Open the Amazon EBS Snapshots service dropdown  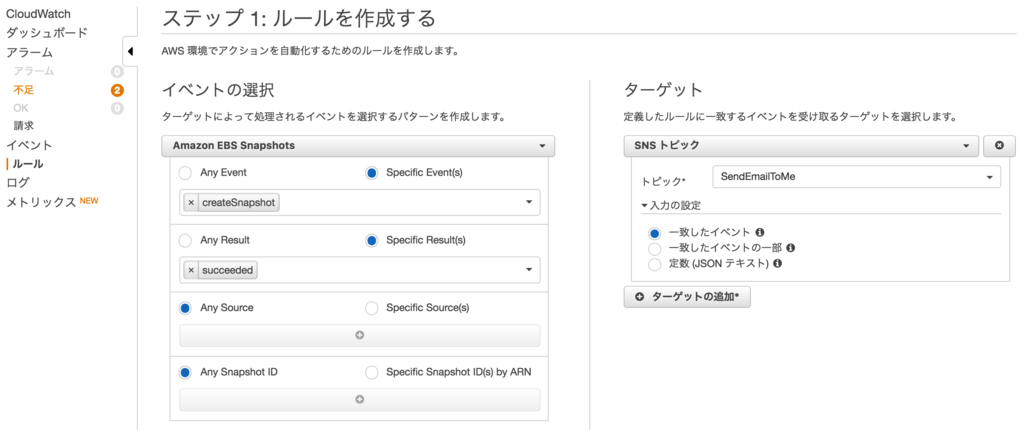(x=358, y=146)
